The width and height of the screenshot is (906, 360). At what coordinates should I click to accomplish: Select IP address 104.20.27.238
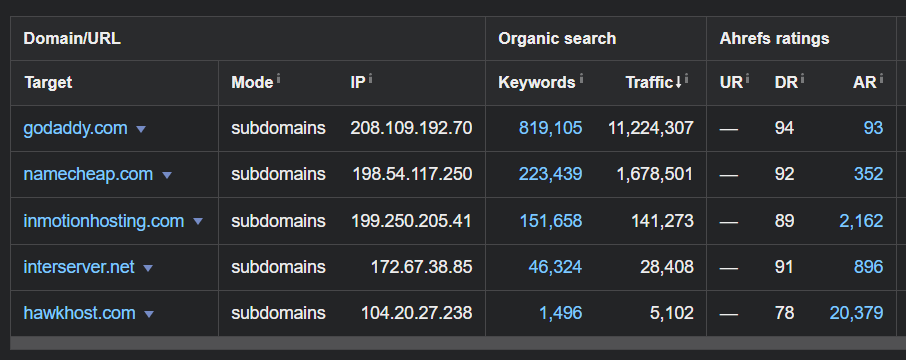tap(417, 313)
